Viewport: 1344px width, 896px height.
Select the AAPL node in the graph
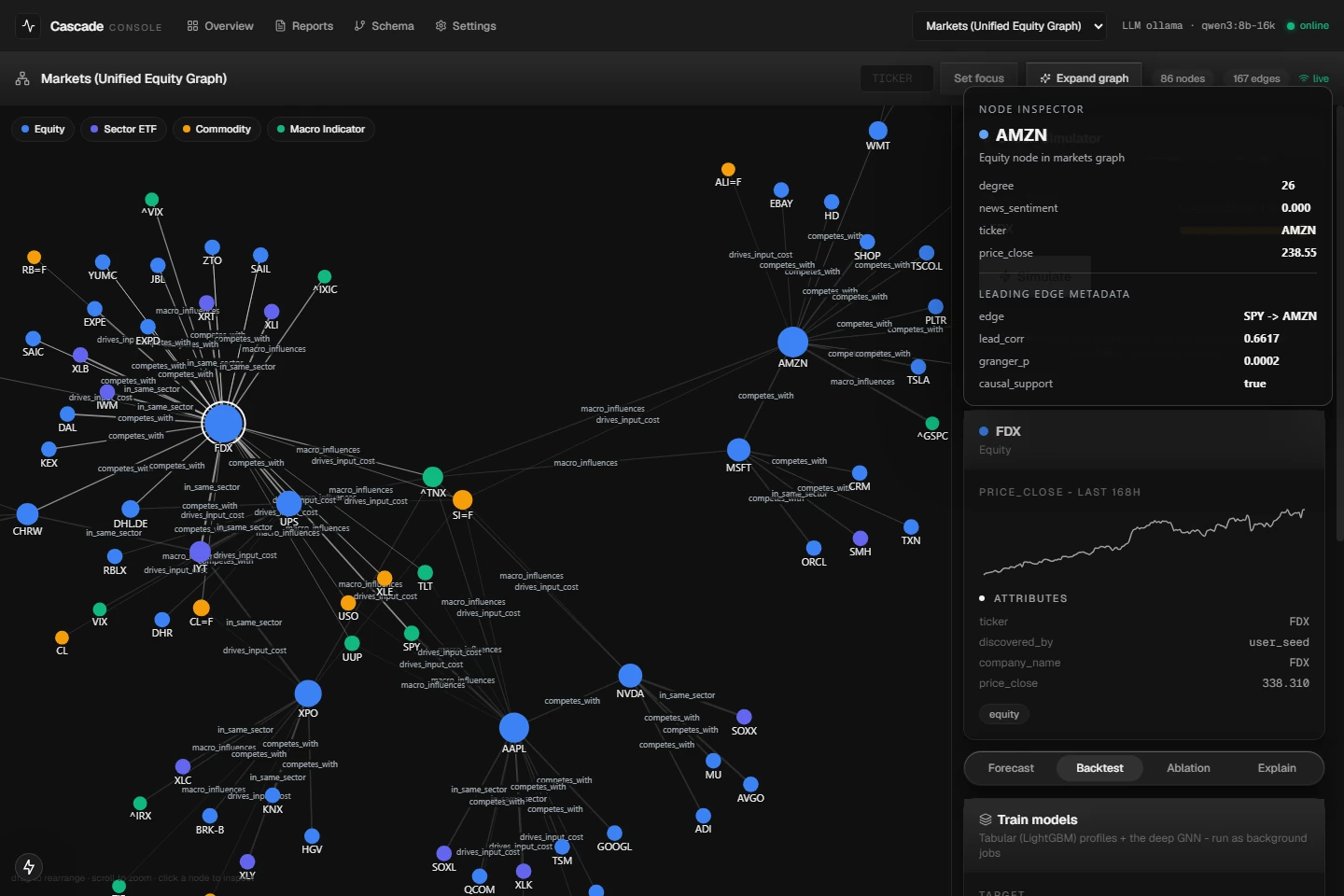(514, 727)
